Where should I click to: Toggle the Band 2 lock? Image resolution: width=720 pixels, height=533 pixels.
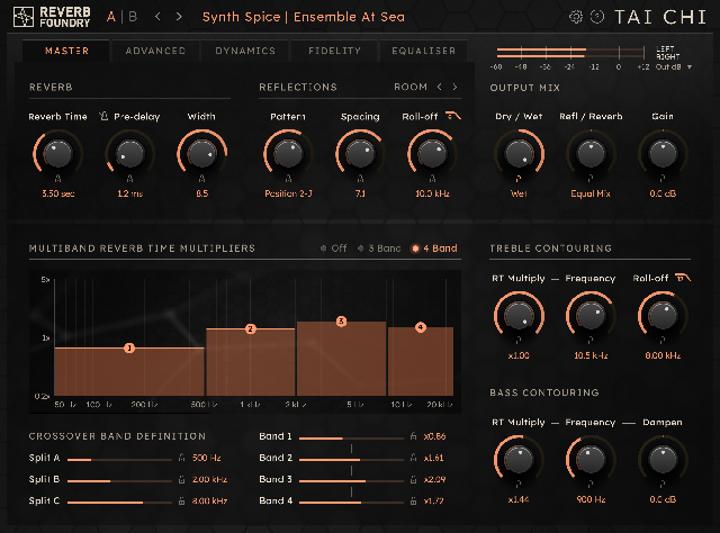pyautogui.click(x=413, y=458)
